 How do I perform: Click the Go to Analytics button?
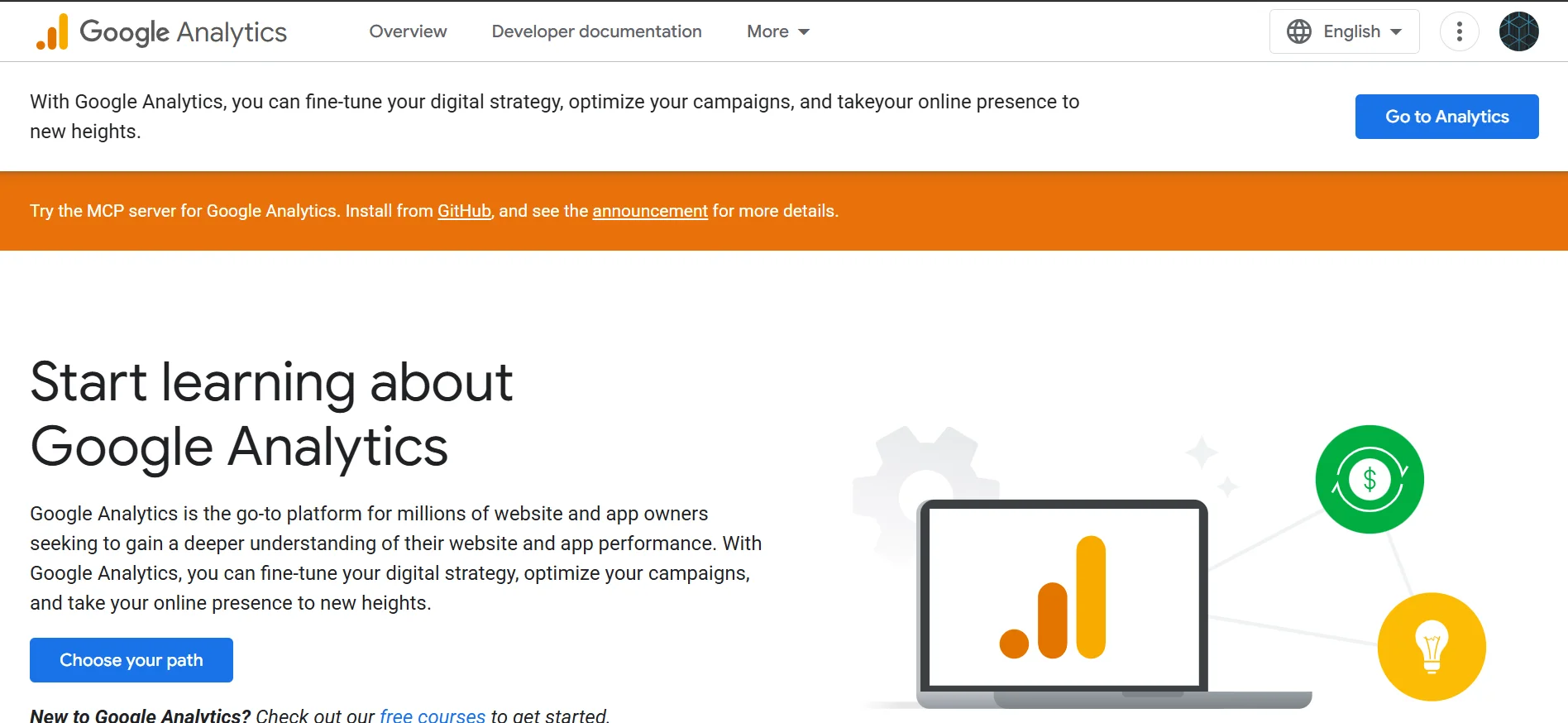coord(1446,117)
